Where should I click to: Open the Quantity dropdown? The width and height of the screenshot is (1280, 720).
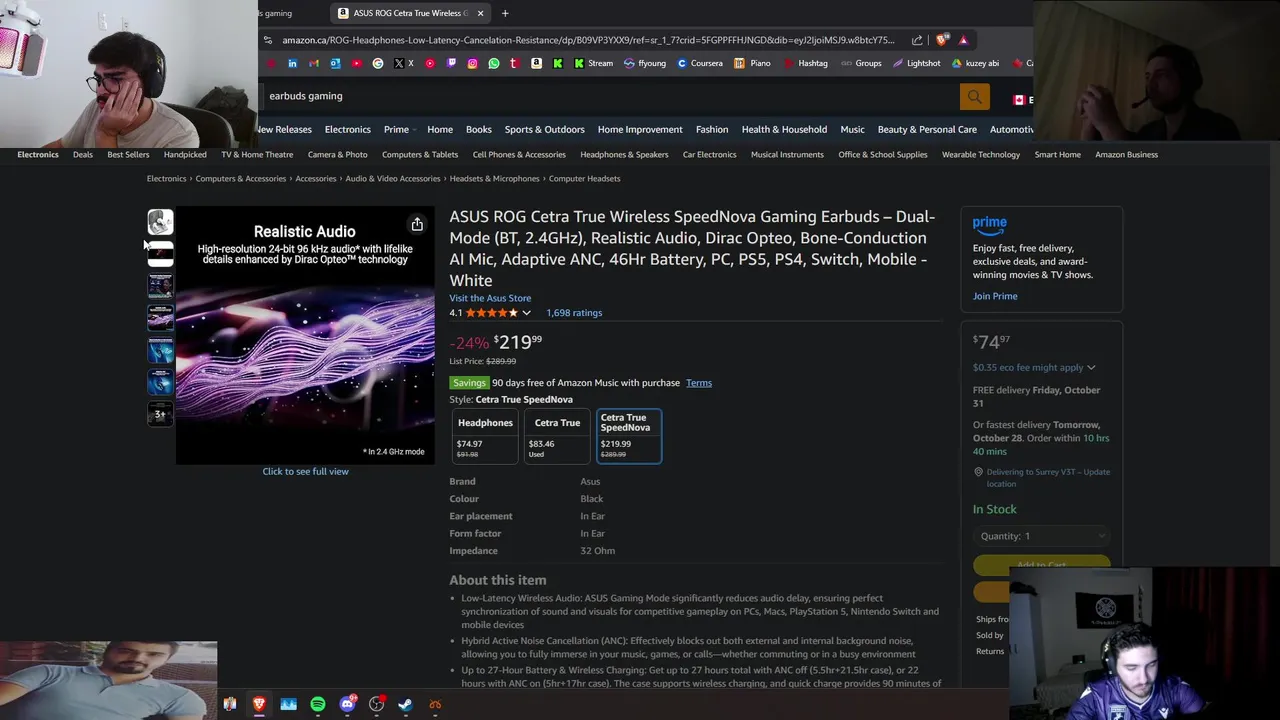click(1041, 536)
